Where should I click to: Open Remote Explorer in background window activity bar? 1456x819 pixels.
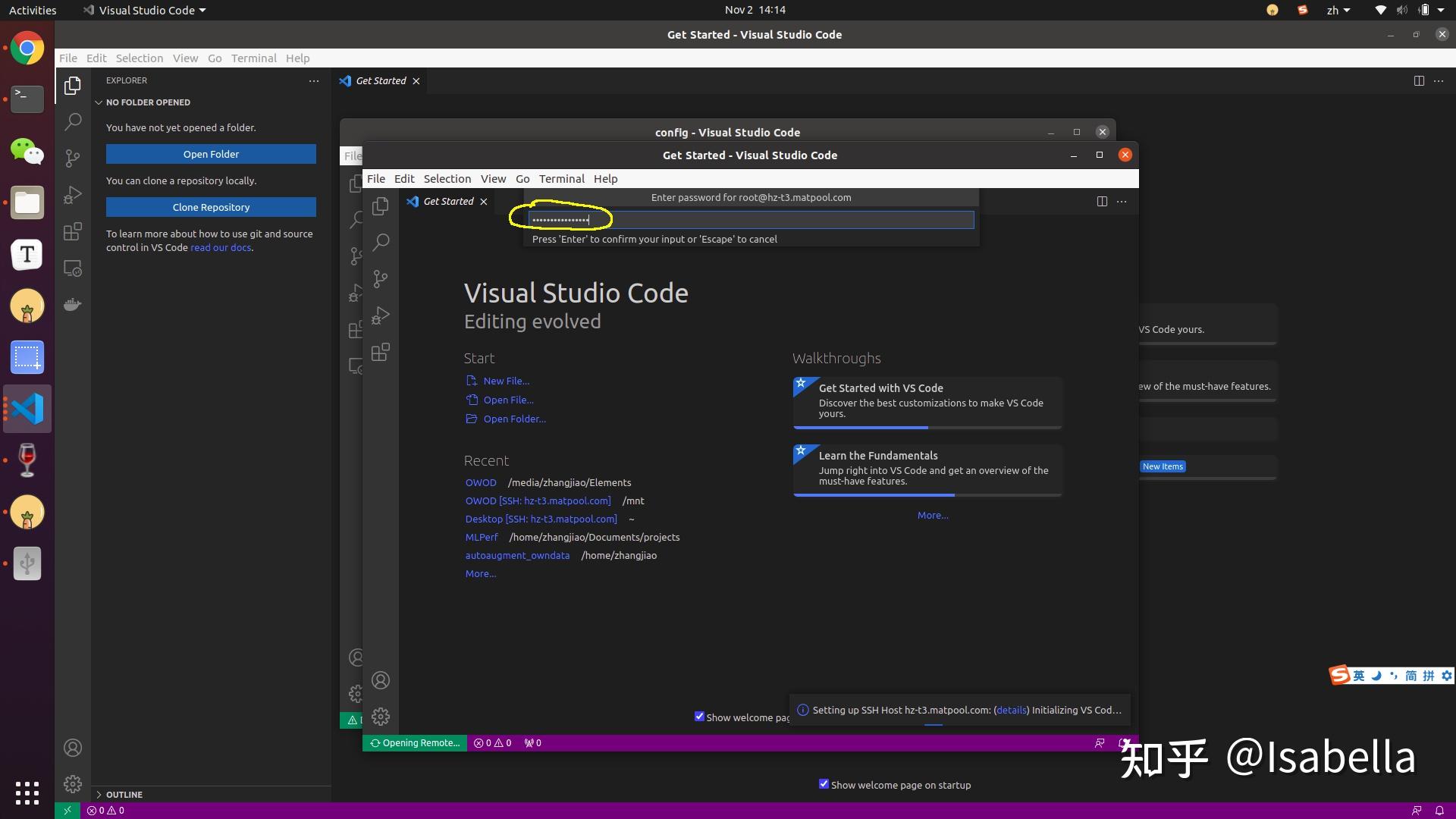pos(73,268)
